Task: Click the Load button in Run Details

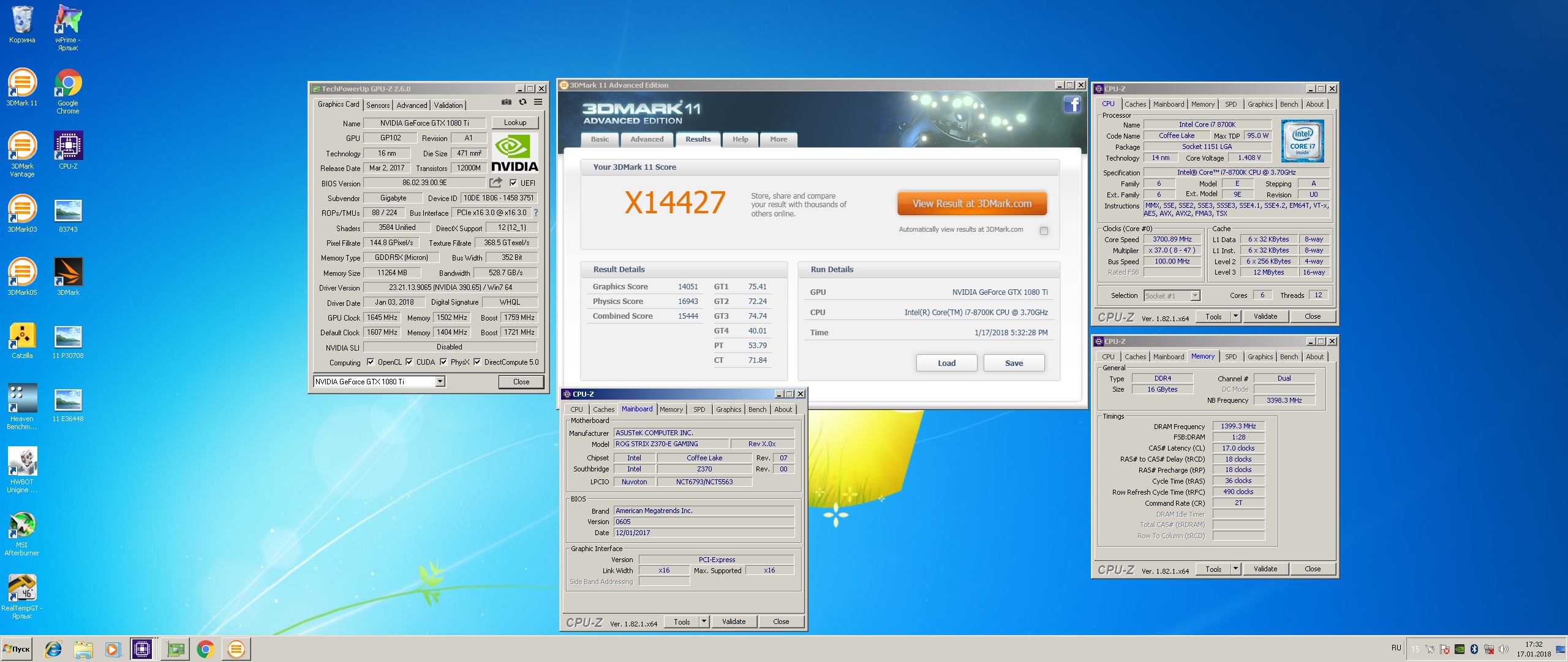Action: (946, 363)
